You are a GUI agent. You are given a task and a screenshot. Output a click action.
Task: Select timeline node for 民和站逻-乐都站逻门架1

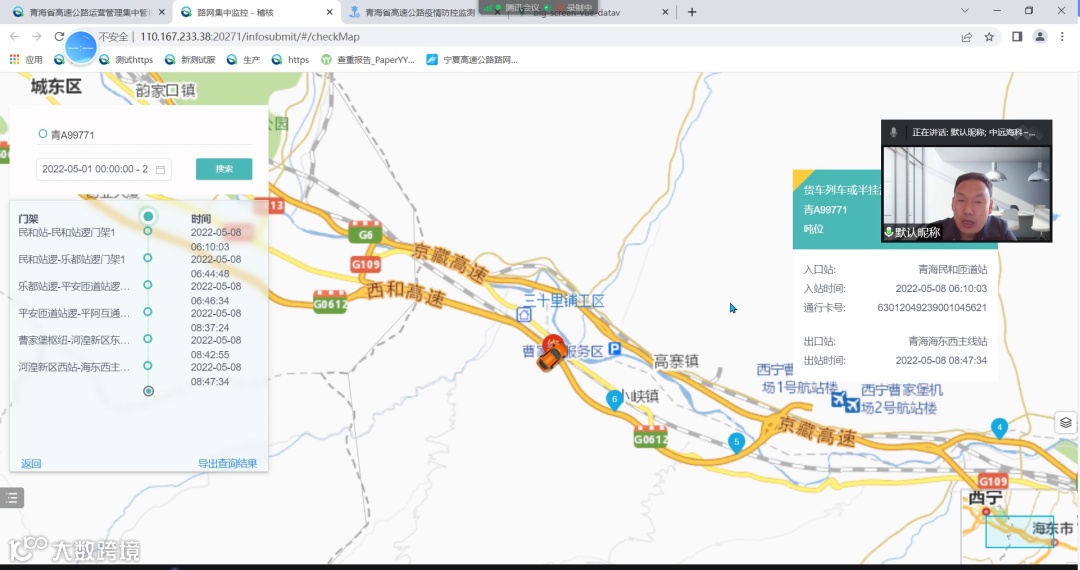click(x=147, y=258)
